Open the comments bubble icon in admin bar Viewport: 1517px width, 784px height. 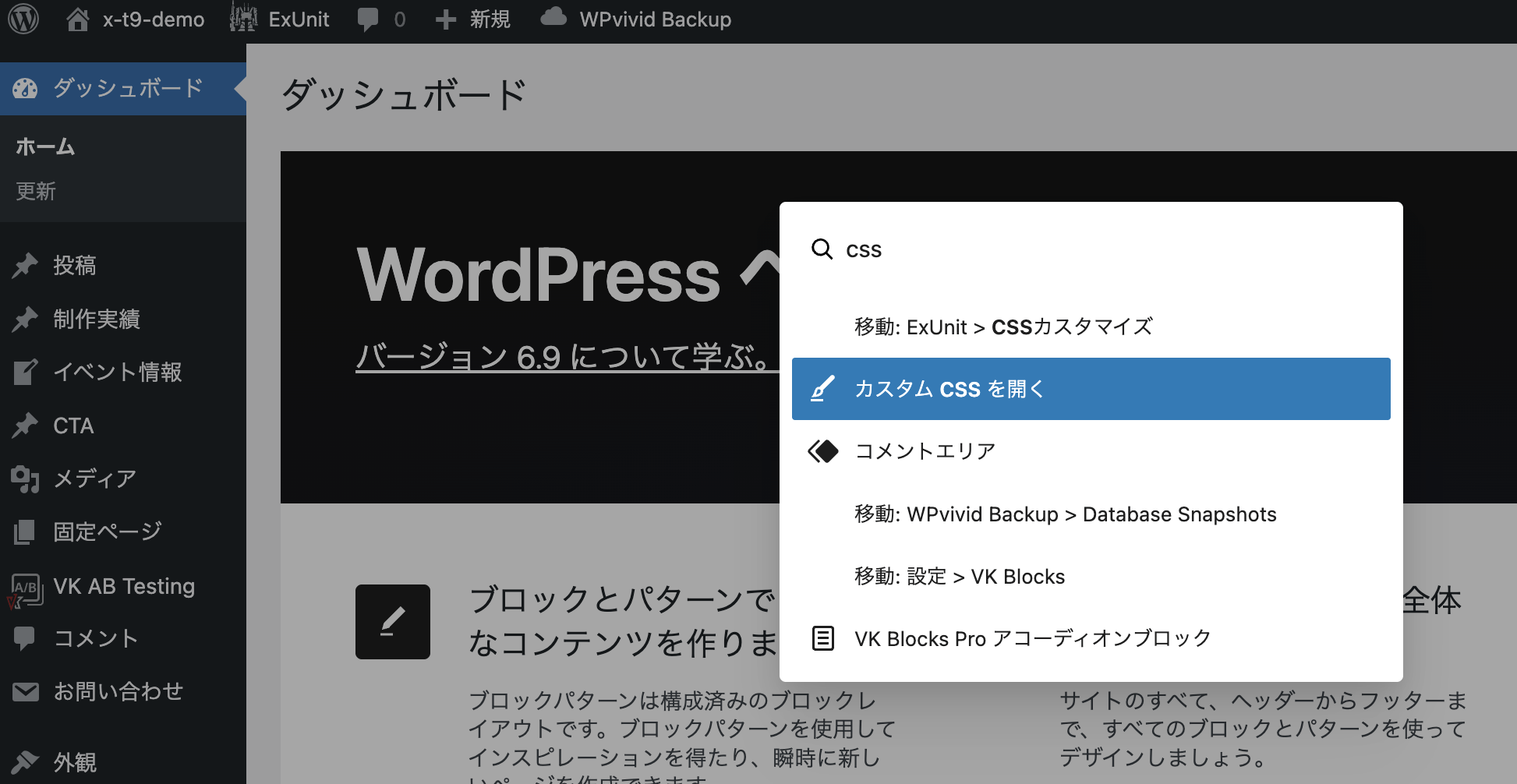368,19
